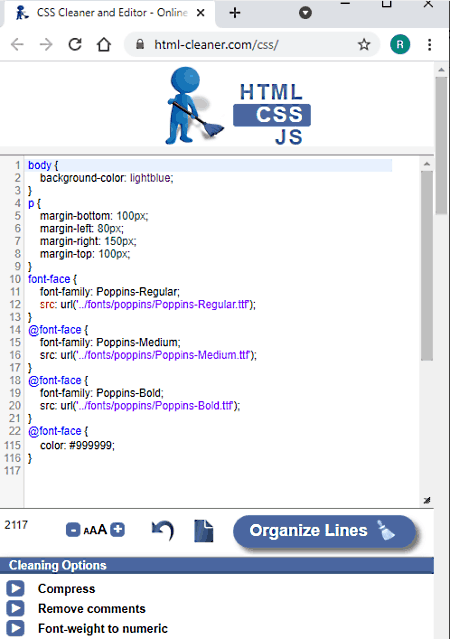450x639 pixels.
Task: Switch to the JS cleaner
Action: (289, 137)
